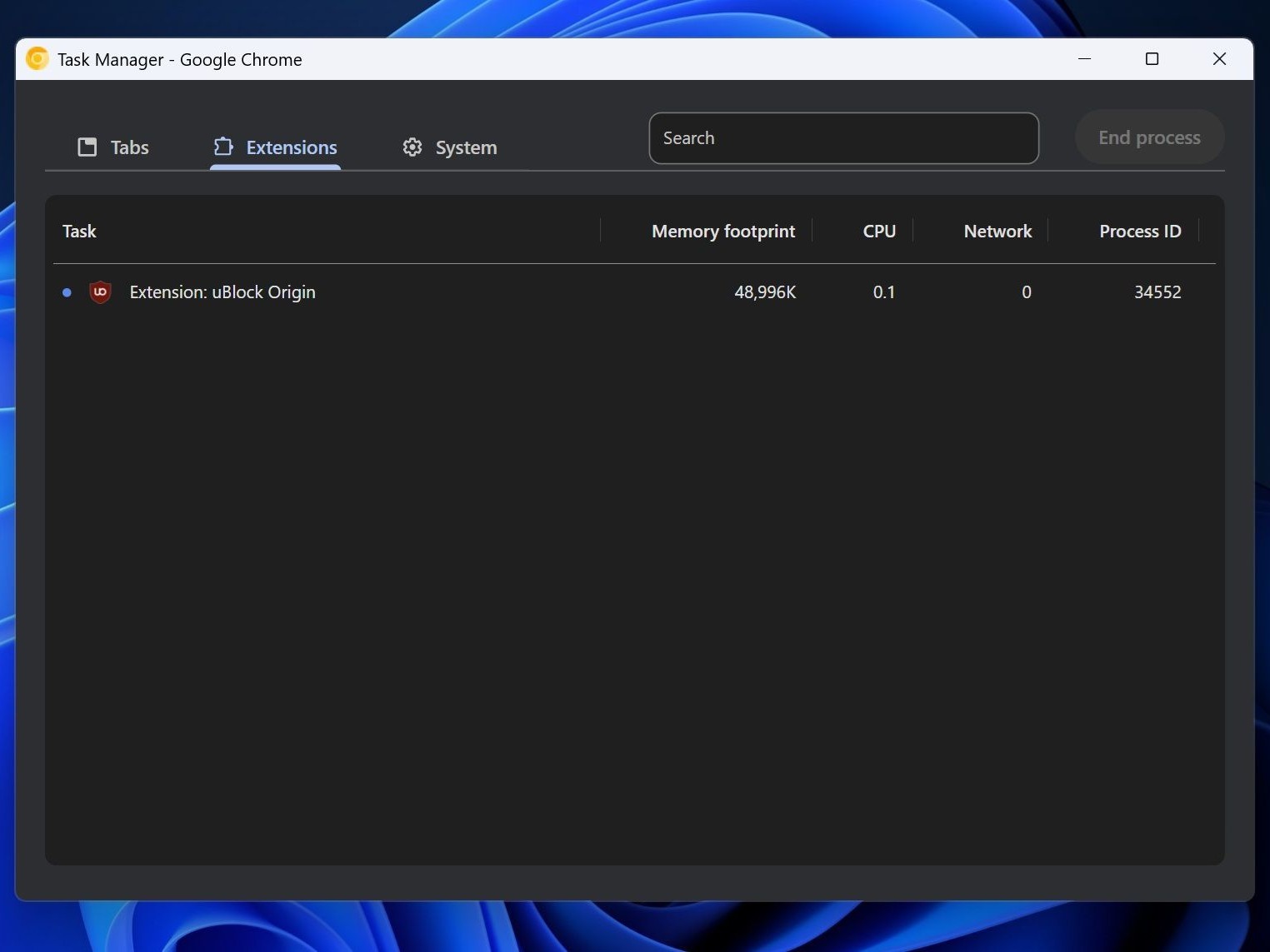Image resolution: width=1270 pixels, height=952 pixels.
Task: Sort by Process ID column header
Action: (1140, 232)
